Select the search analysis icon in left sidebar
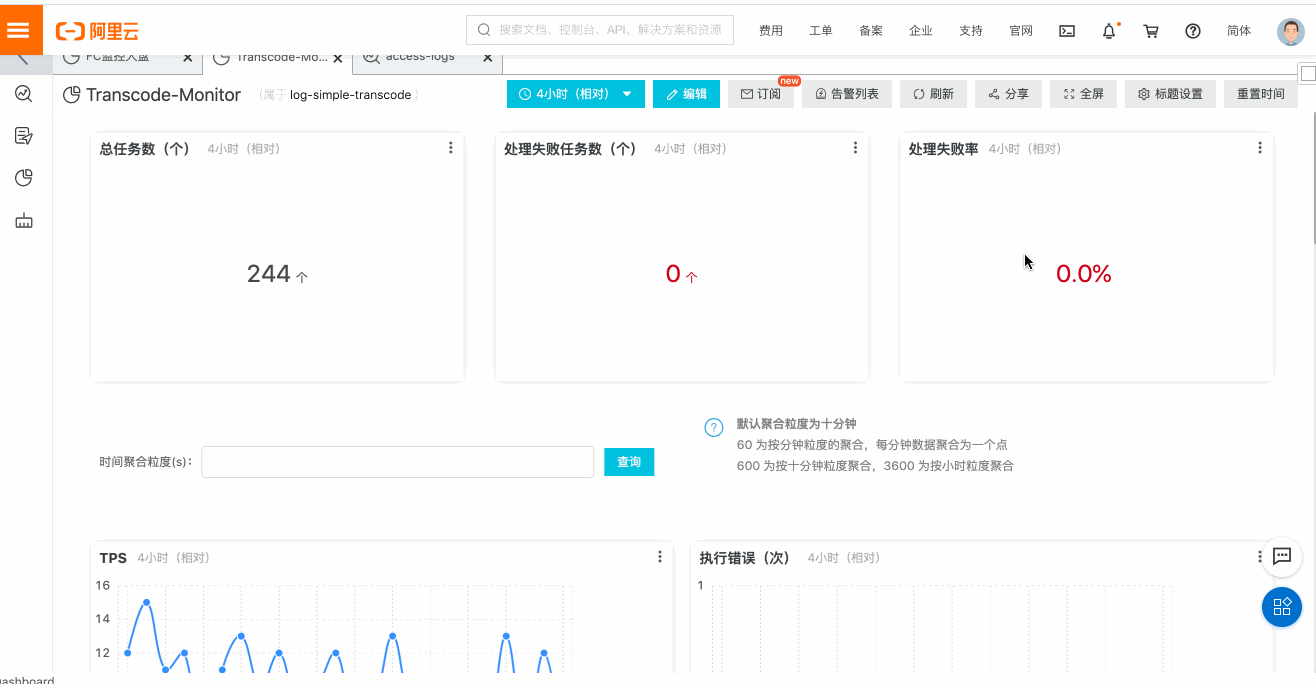 pos(23,94)
